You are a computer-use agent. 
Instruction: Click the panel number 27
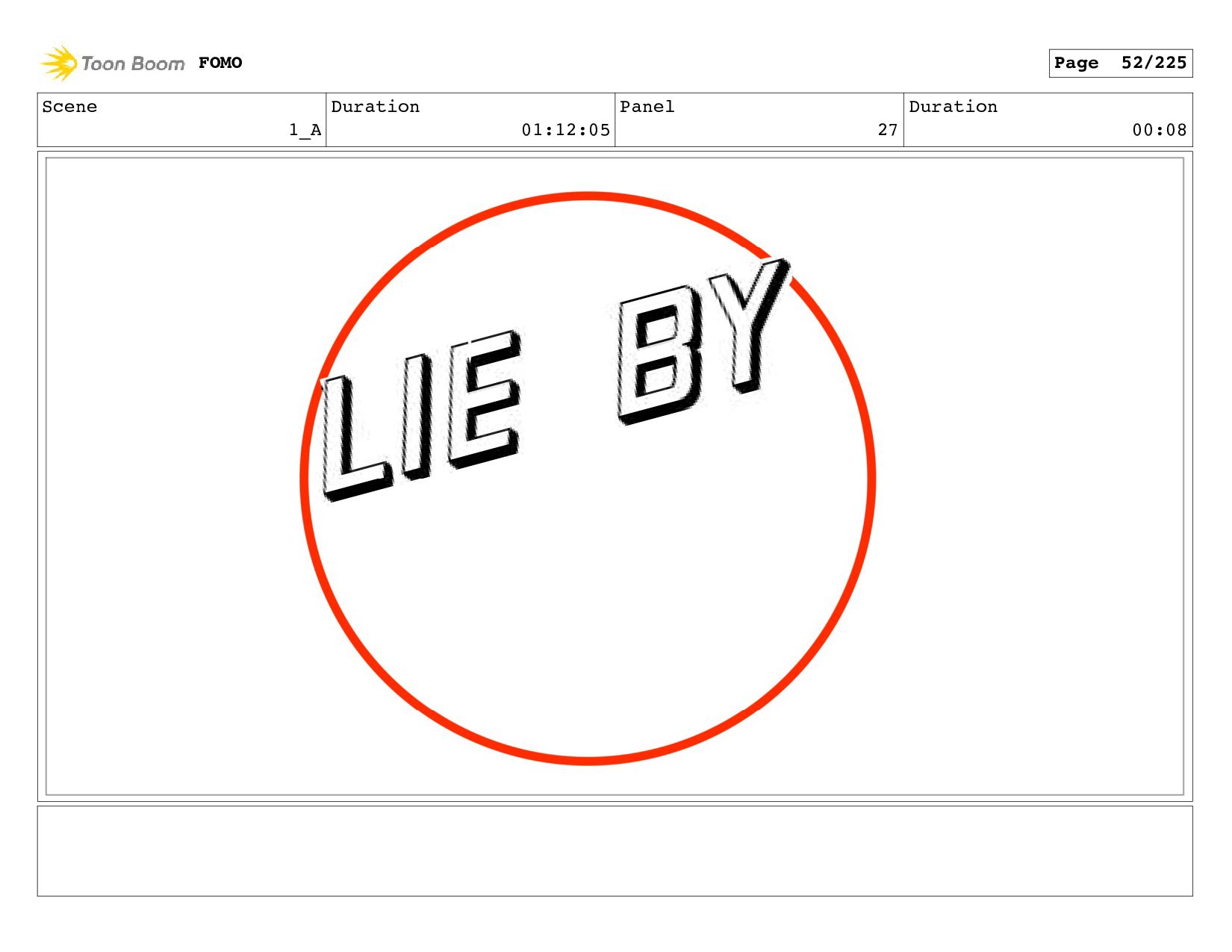coord(888,130)
